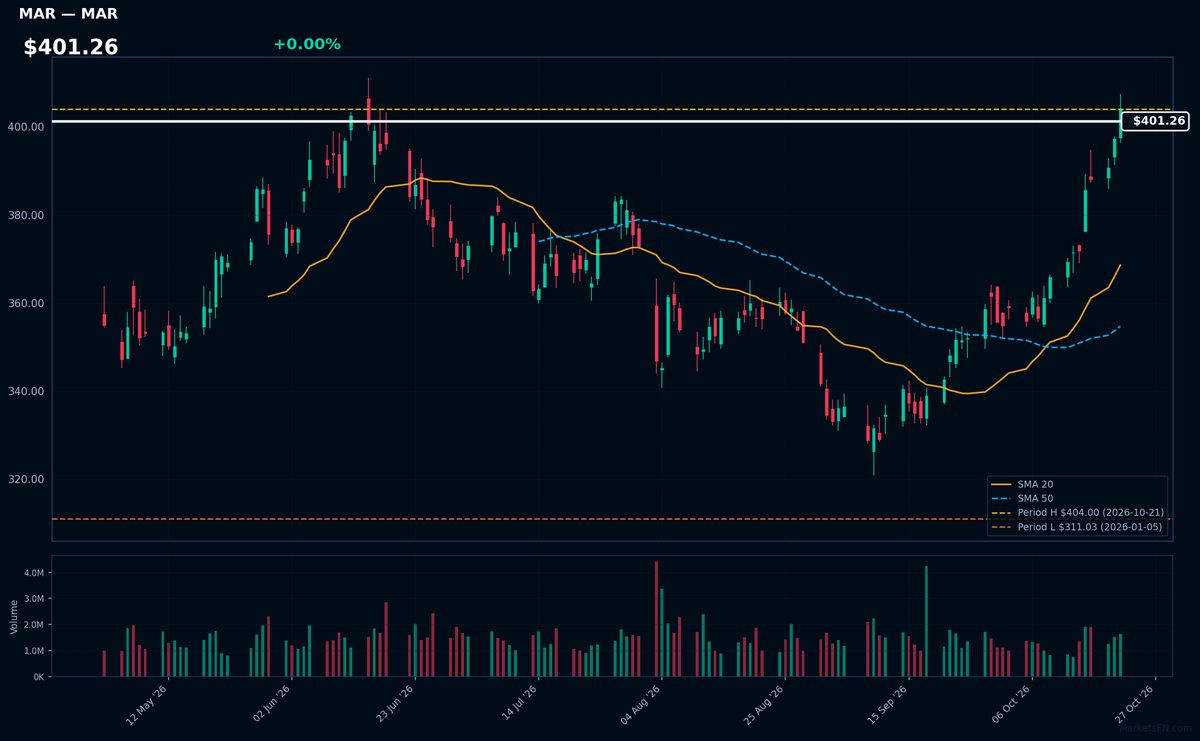This screenshot has height=741, width=1200.
Task: Click the MAR — MAR chart title
Action: [x=68, y=14]
